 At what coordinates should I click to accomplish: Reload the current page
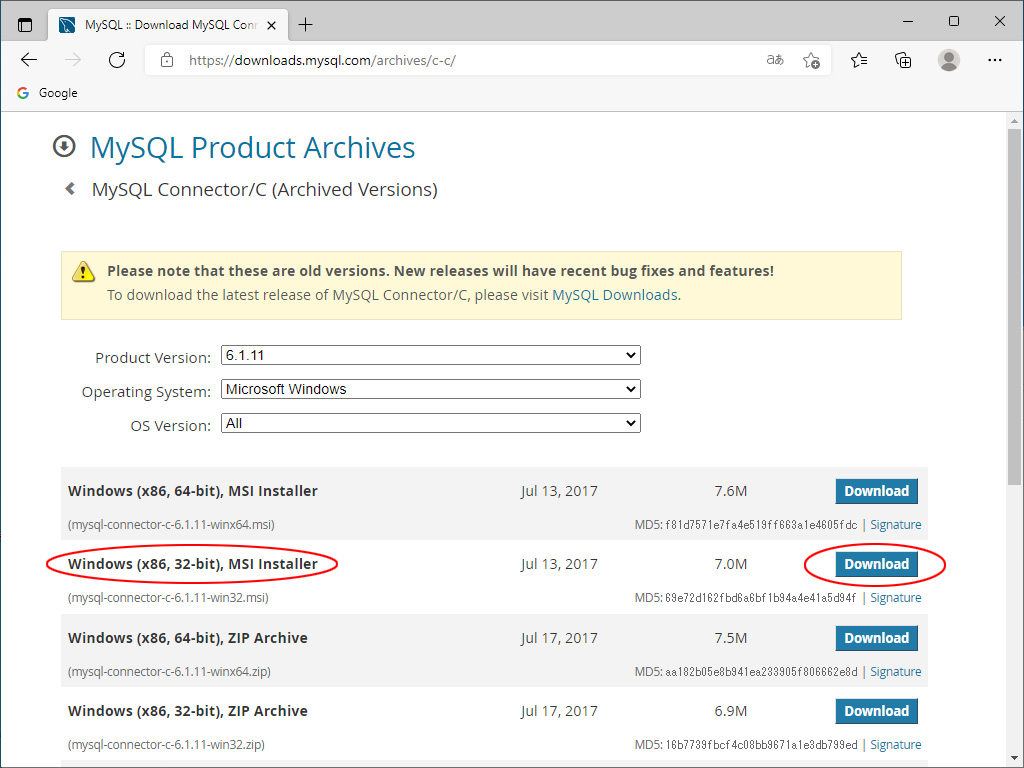117,60
